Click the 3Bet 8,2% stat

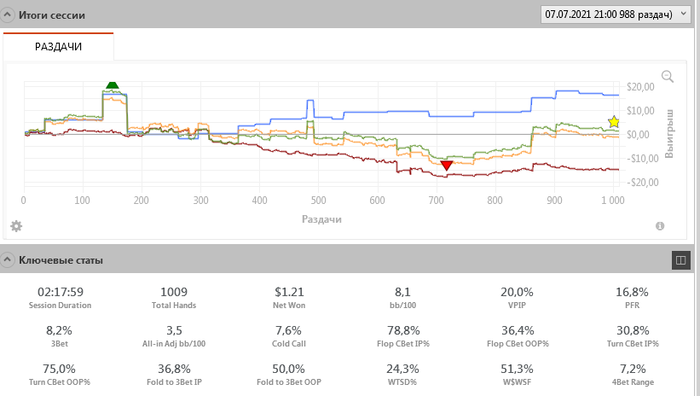pyautogui.click(x=59, y=336)
